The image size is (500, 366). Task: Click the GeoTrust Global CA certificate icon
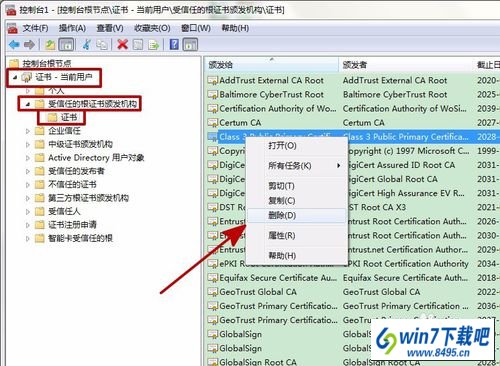(212, 292)
